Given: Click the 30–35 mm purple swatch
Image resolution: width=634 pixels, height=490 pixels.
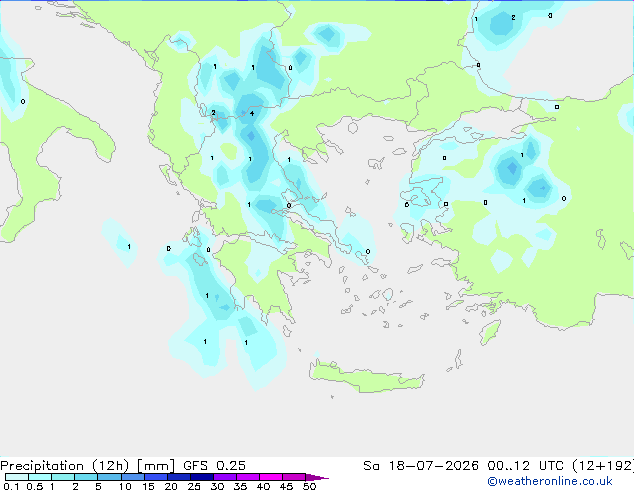Looking at the screenshot, I should point(224,477).
